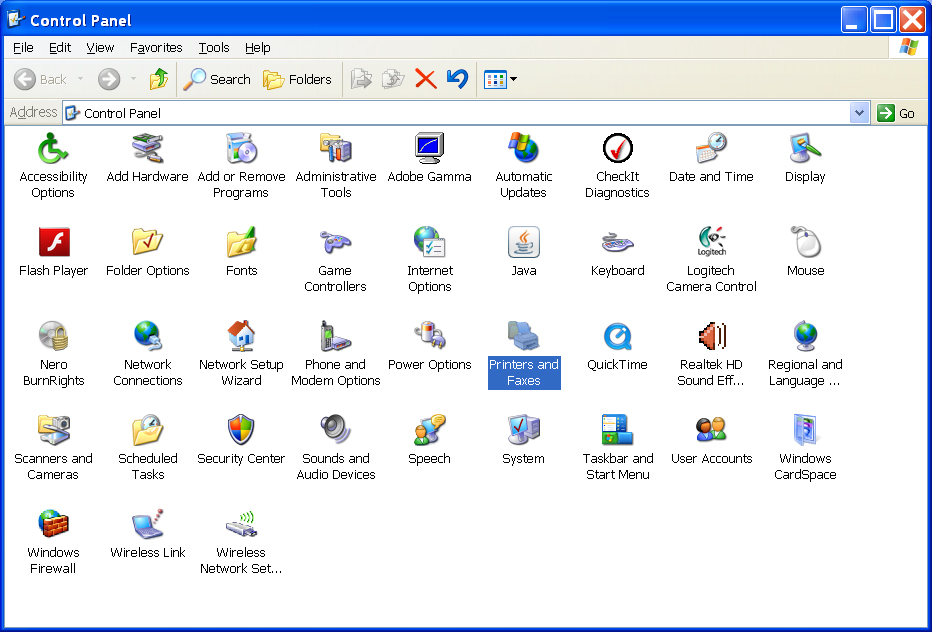The image size is (932, 632).
Task: Expand the Back button history arrow
Action: 81,79
